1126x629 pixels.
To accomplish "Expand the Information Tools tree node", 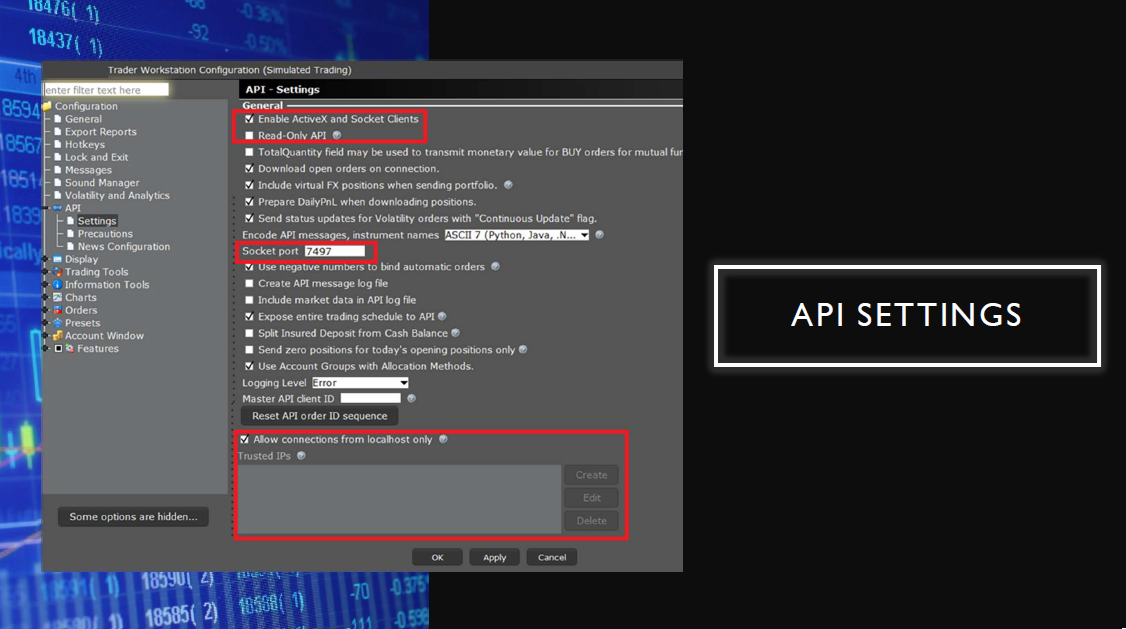I will [x=46, y=285].
